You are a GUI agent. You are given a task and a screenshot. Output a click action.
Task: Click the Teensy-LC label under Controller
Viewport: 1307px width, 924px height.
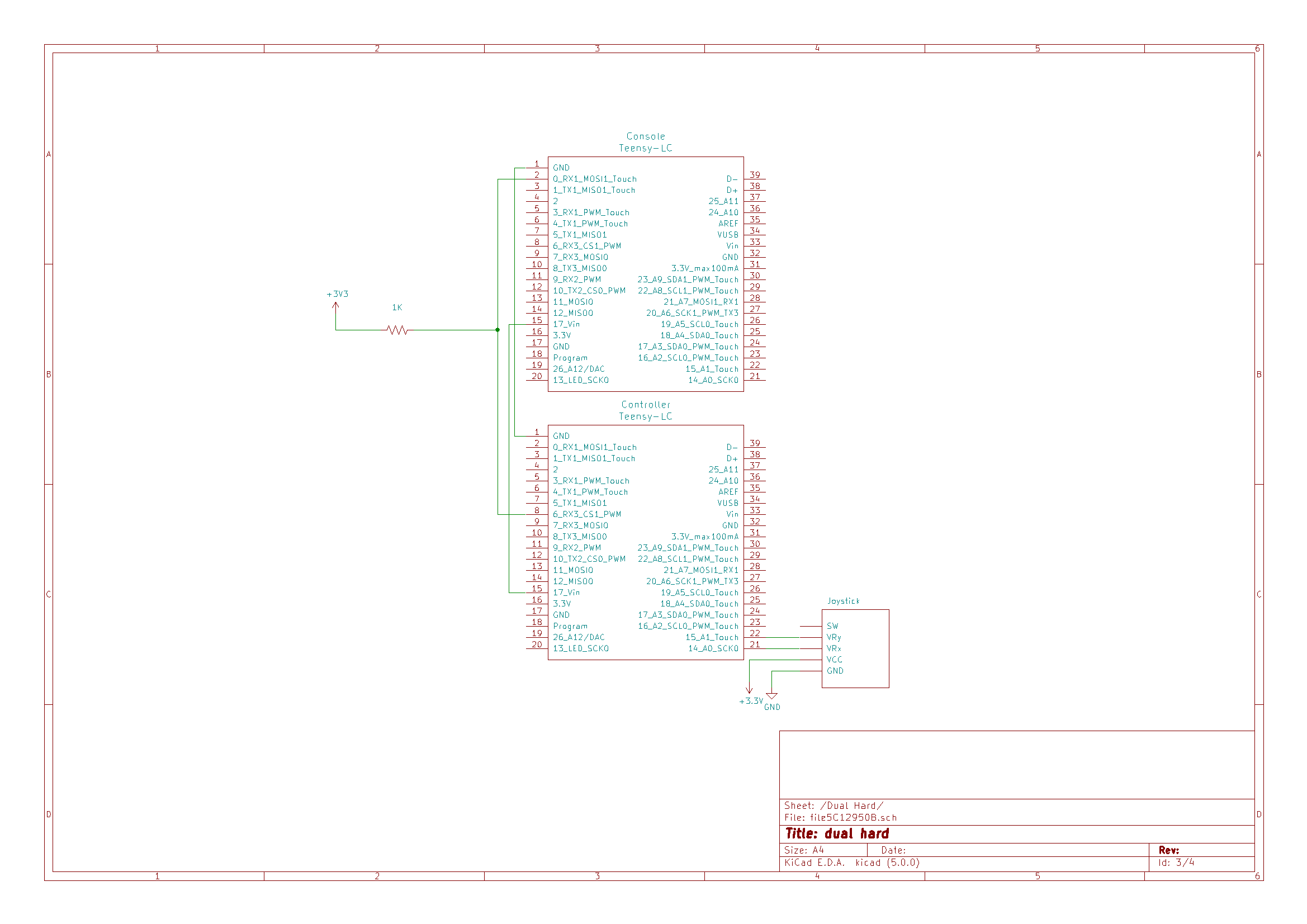click(x=646, y=417)
